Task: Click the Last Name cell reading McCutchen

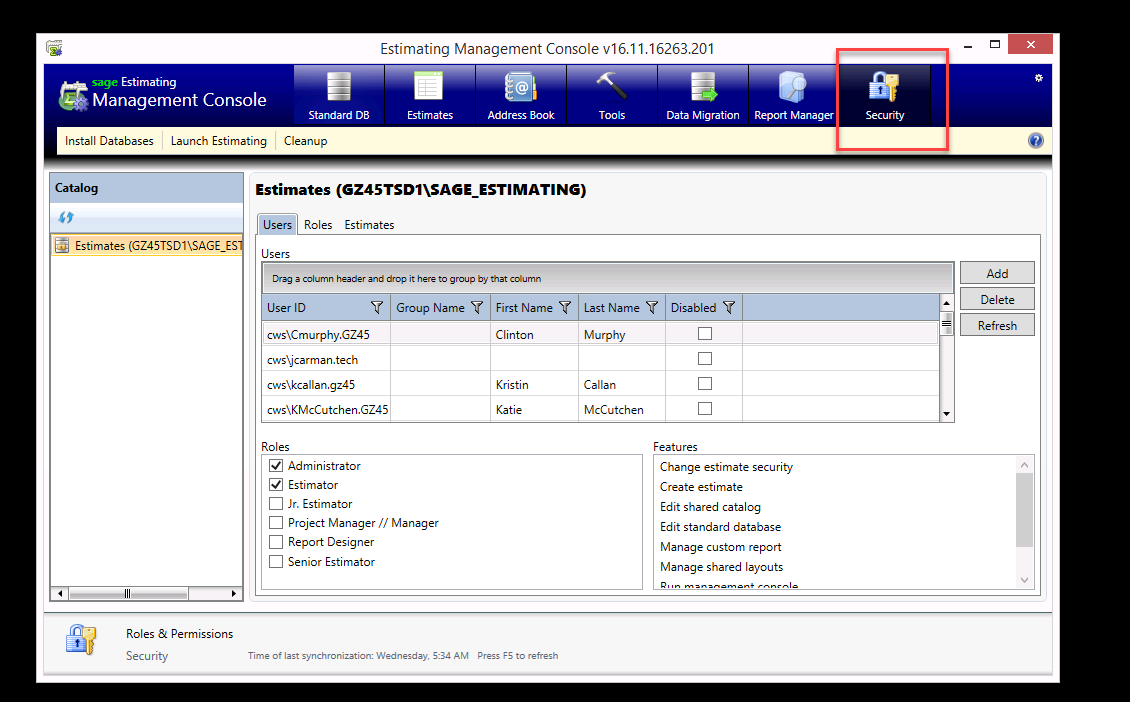Action: pyautogui.click(x=622, y=409)
